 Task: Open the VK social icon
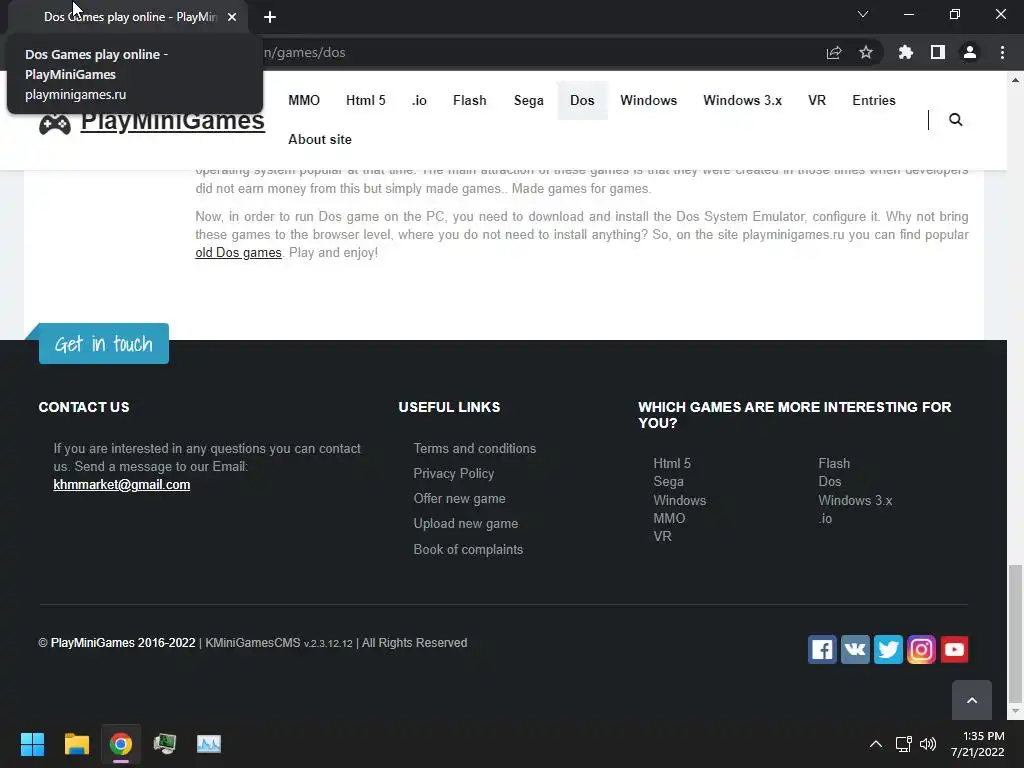(x=855, y=649)
